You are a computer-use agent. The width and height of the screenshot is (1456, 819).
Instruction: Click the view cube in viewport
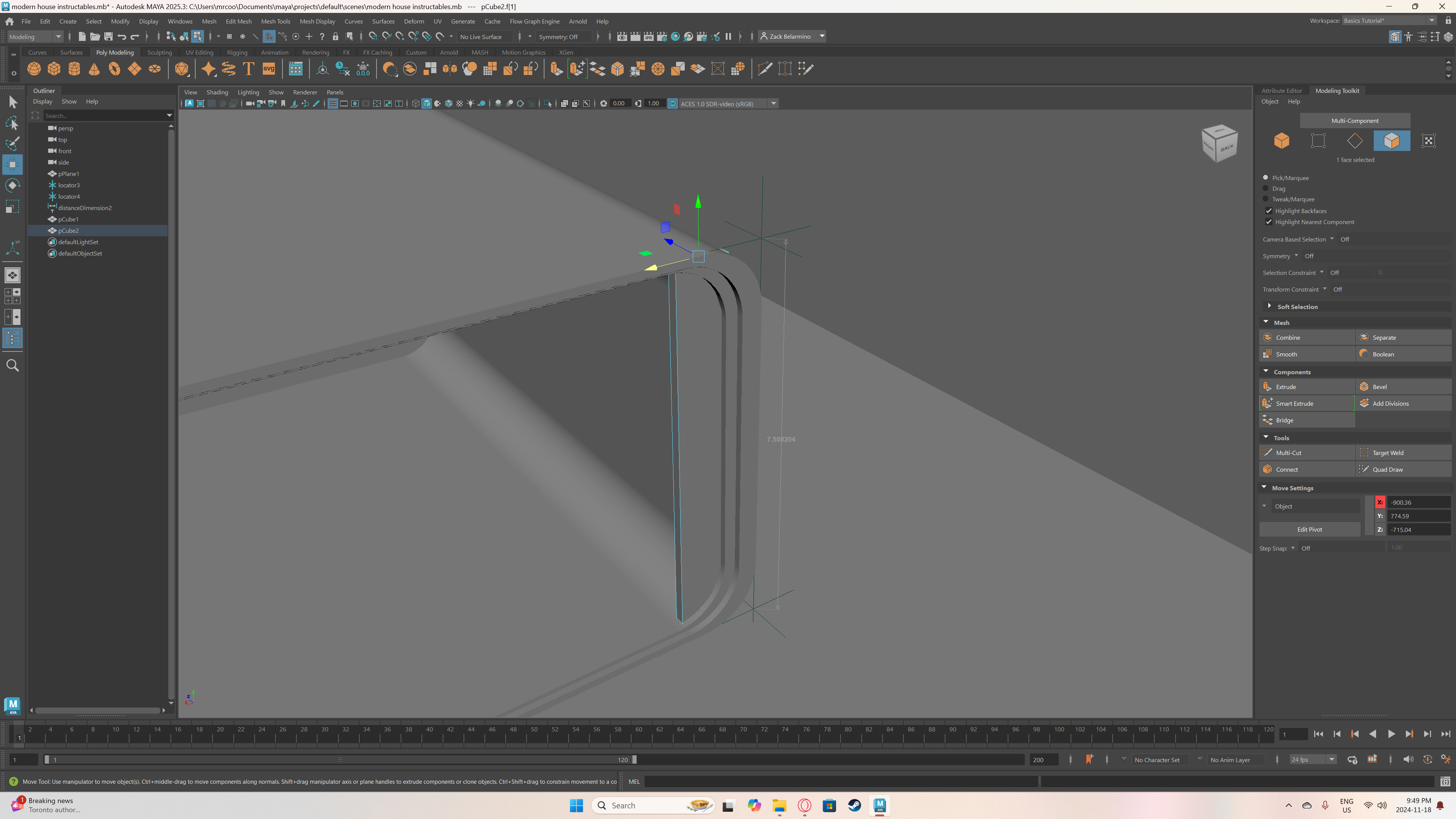[x=1219, y=143]
